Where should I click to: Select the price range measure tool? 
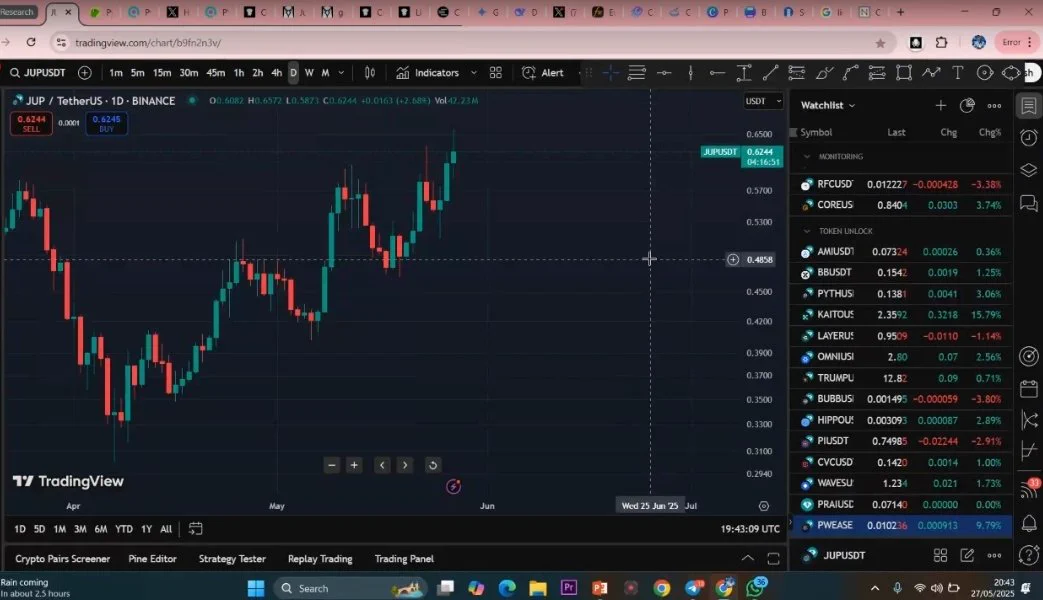[744, 73]
